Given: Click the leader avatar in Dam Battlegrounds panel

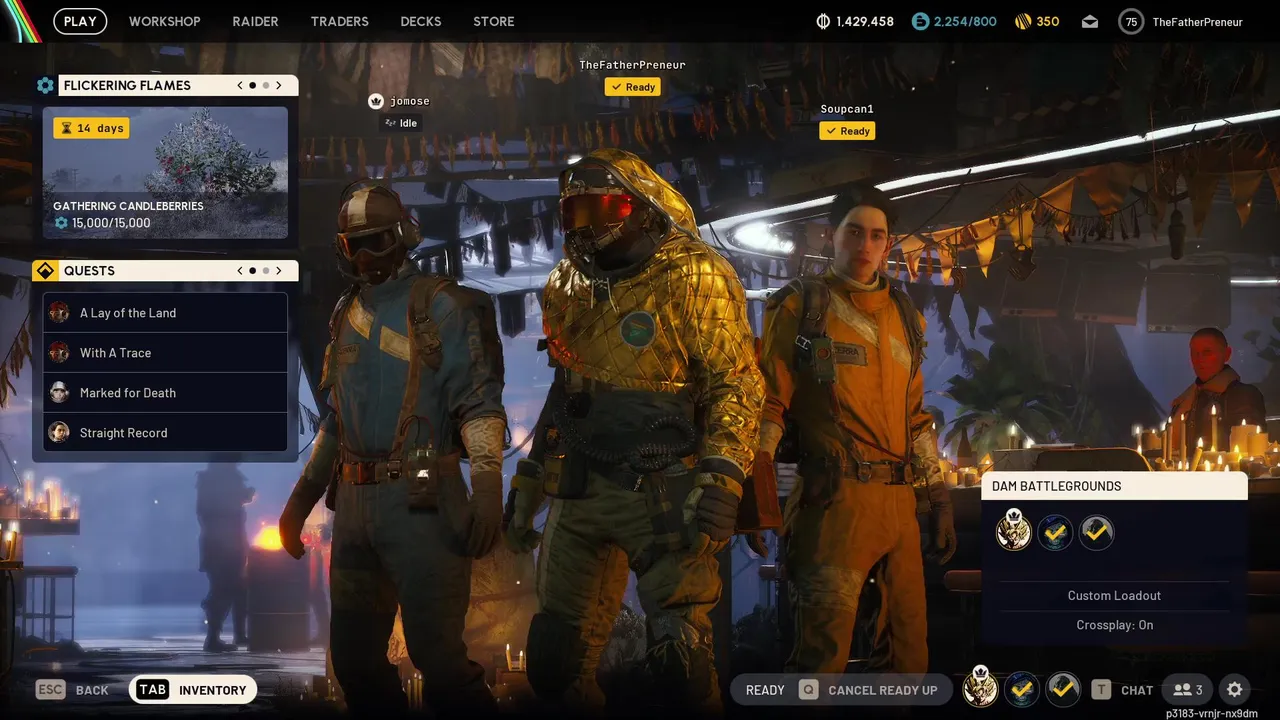Looking at the screenshot, I should 1014,531.
